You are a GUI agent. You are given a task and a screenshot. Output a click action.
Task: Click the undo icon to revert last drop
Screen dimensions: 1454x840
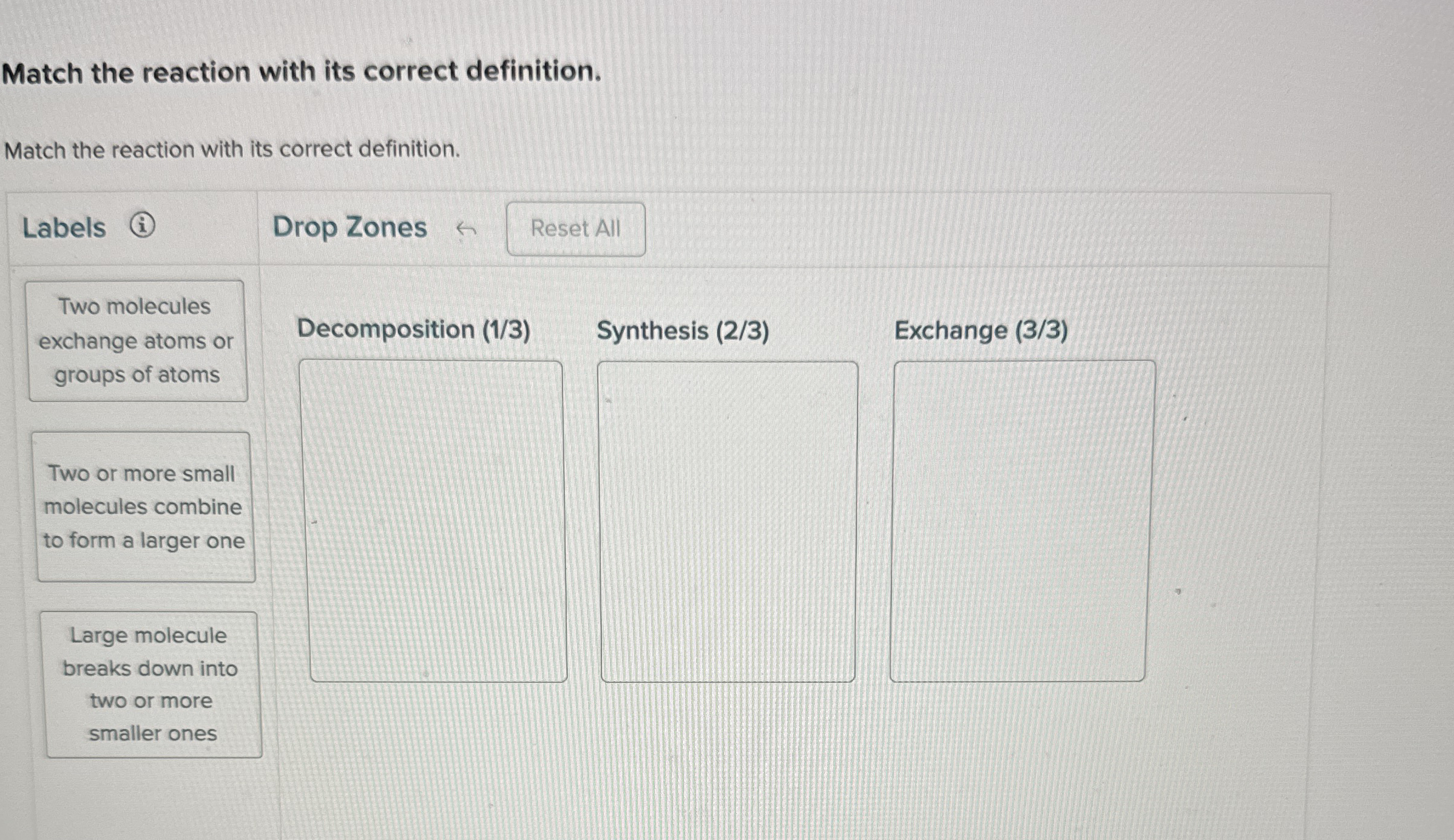(x=465, y=228)
